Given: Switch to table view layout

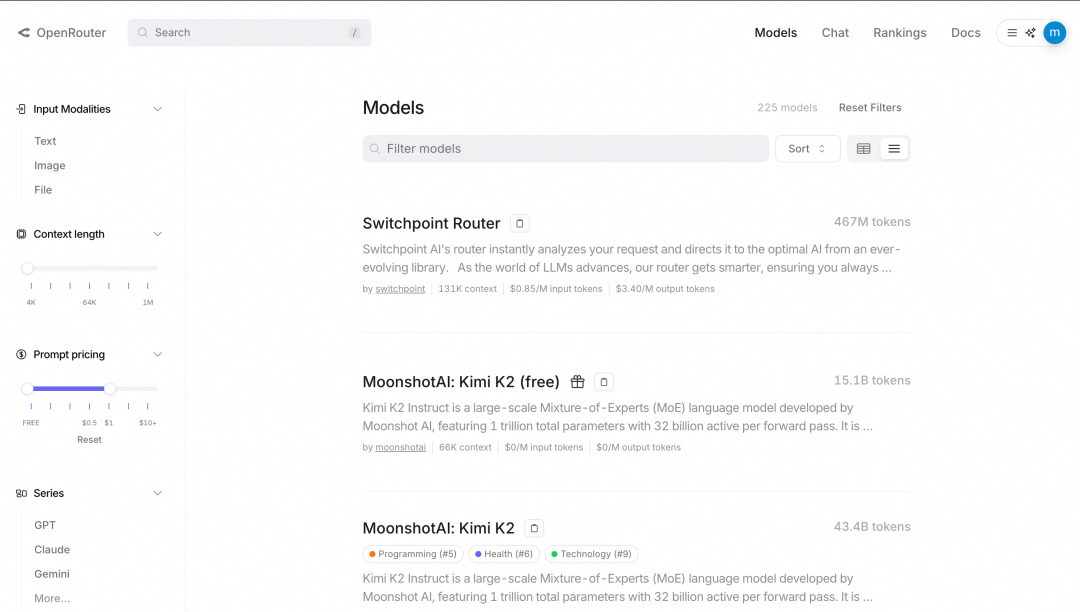Looking at the screenshot, I should point(864,149).
